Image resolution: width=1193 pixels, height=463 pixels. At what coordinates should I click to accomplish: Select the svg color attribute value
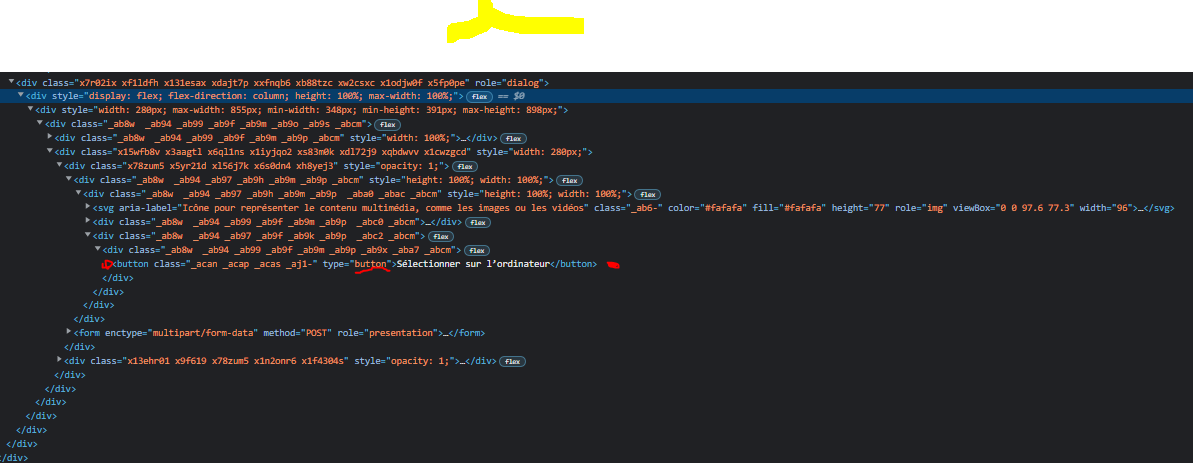tap(722, 208)
